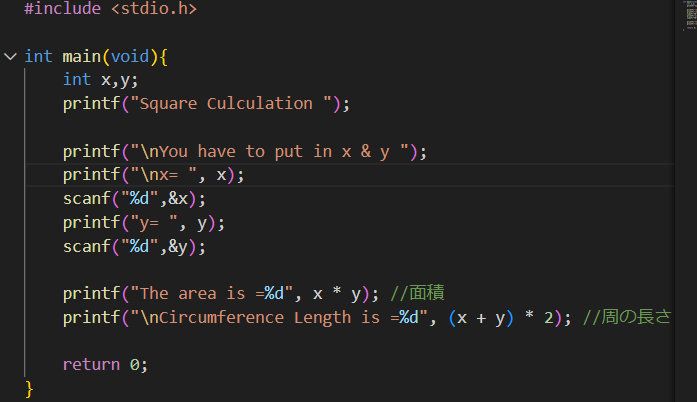Viewport: 697px width, 402px height.
Task: Click the '//周の長さ' comment
Action: tap(627, 317)
